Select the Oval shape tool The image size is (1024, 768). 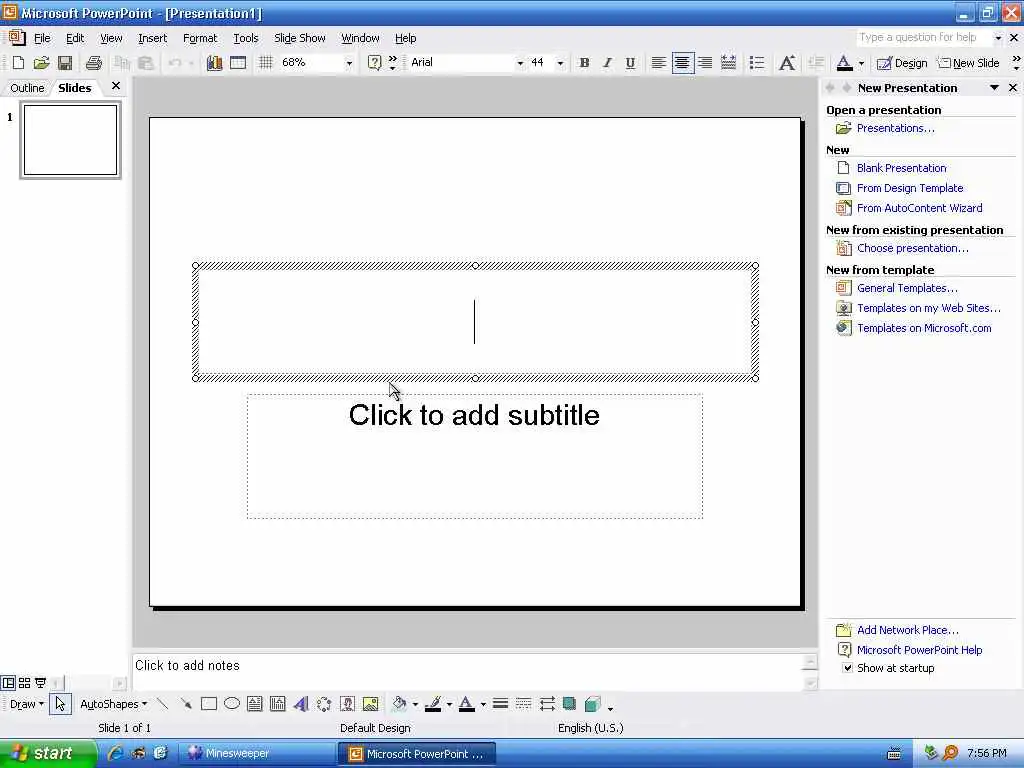pos(232,704)
